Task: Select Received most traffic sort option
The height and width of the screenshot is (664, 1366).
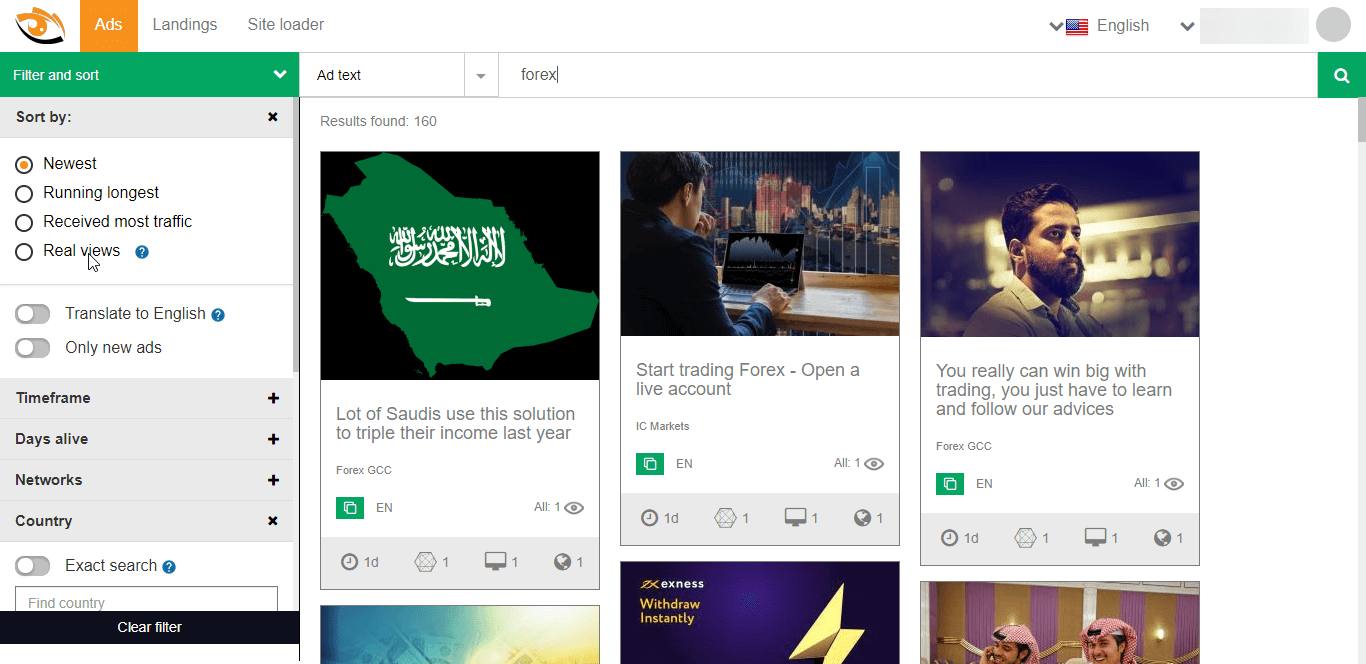Action: pyautogui.click(x=24, y=223)
